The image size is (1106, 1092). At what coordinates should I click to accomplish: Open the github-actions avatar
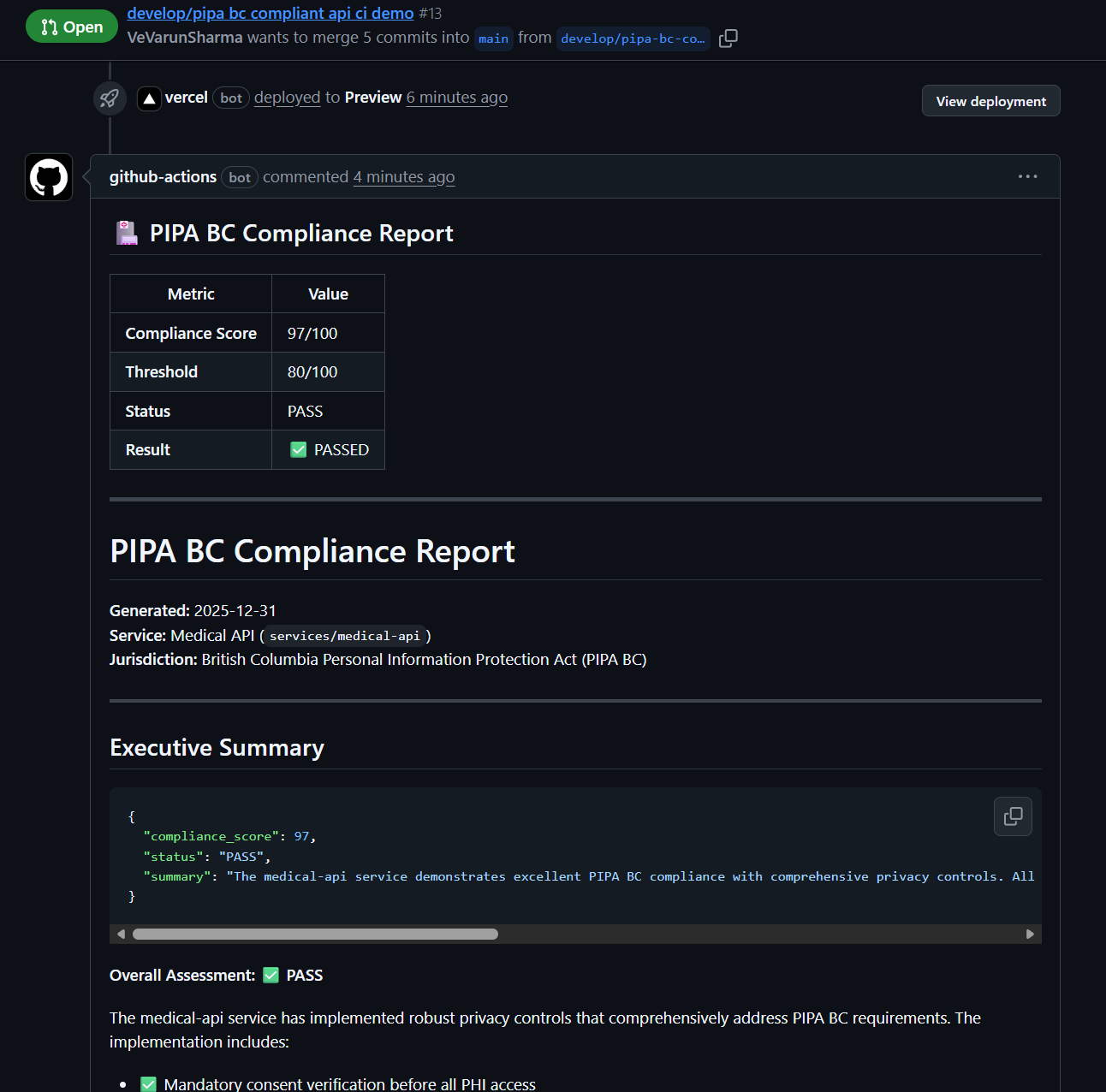(x=49, y=177)
